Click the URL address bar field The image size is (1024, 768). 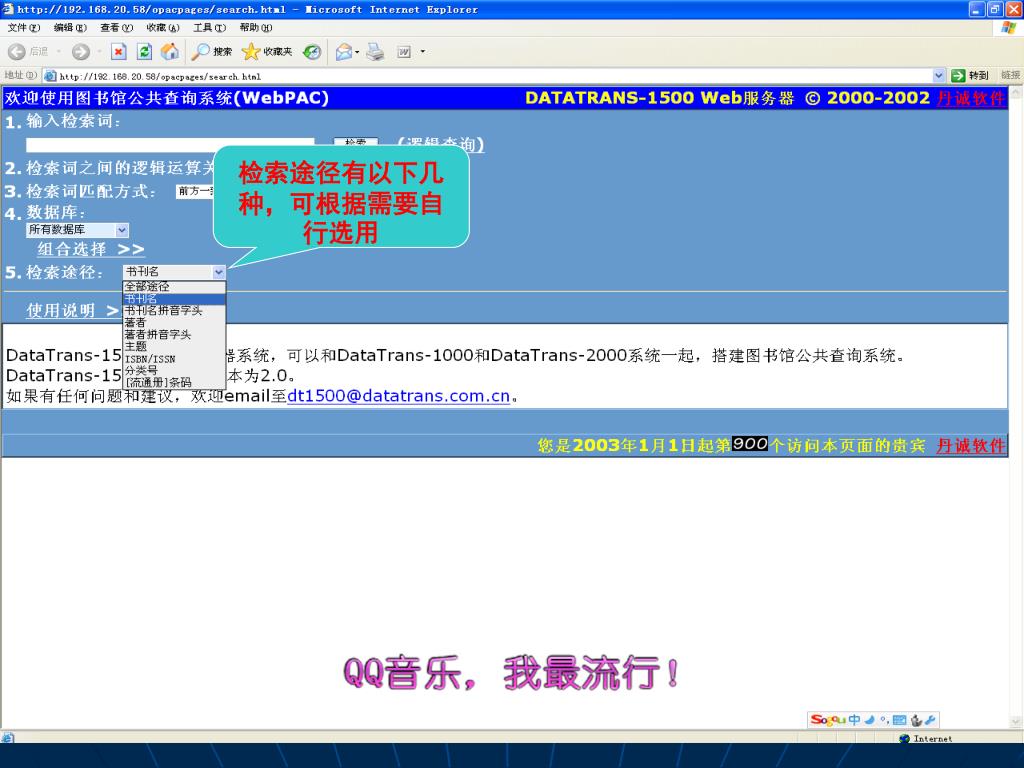[x=488, y=76]
